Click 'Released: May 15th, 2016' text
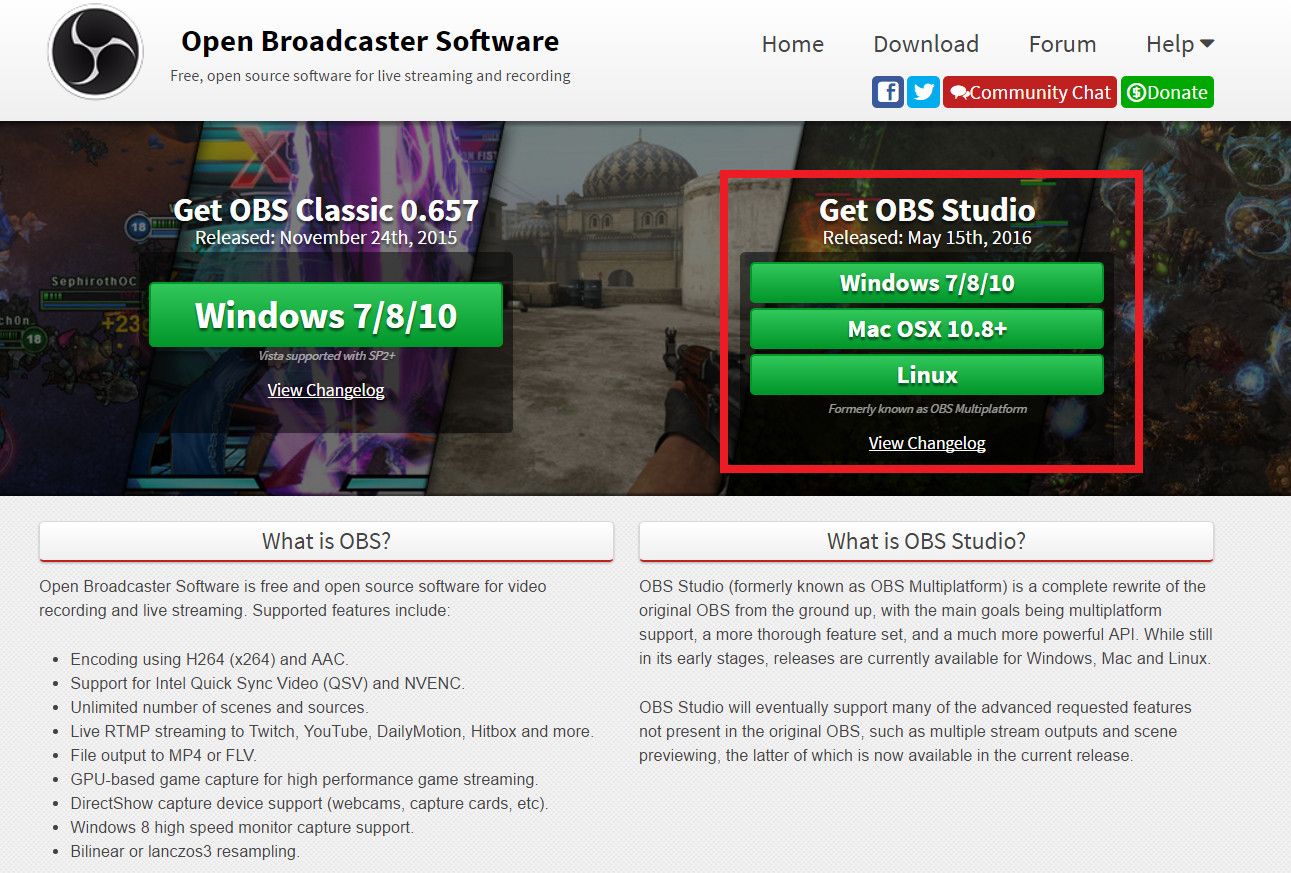Image resolution: width=1291 pixels, height=873 pixels. [927, 238]
